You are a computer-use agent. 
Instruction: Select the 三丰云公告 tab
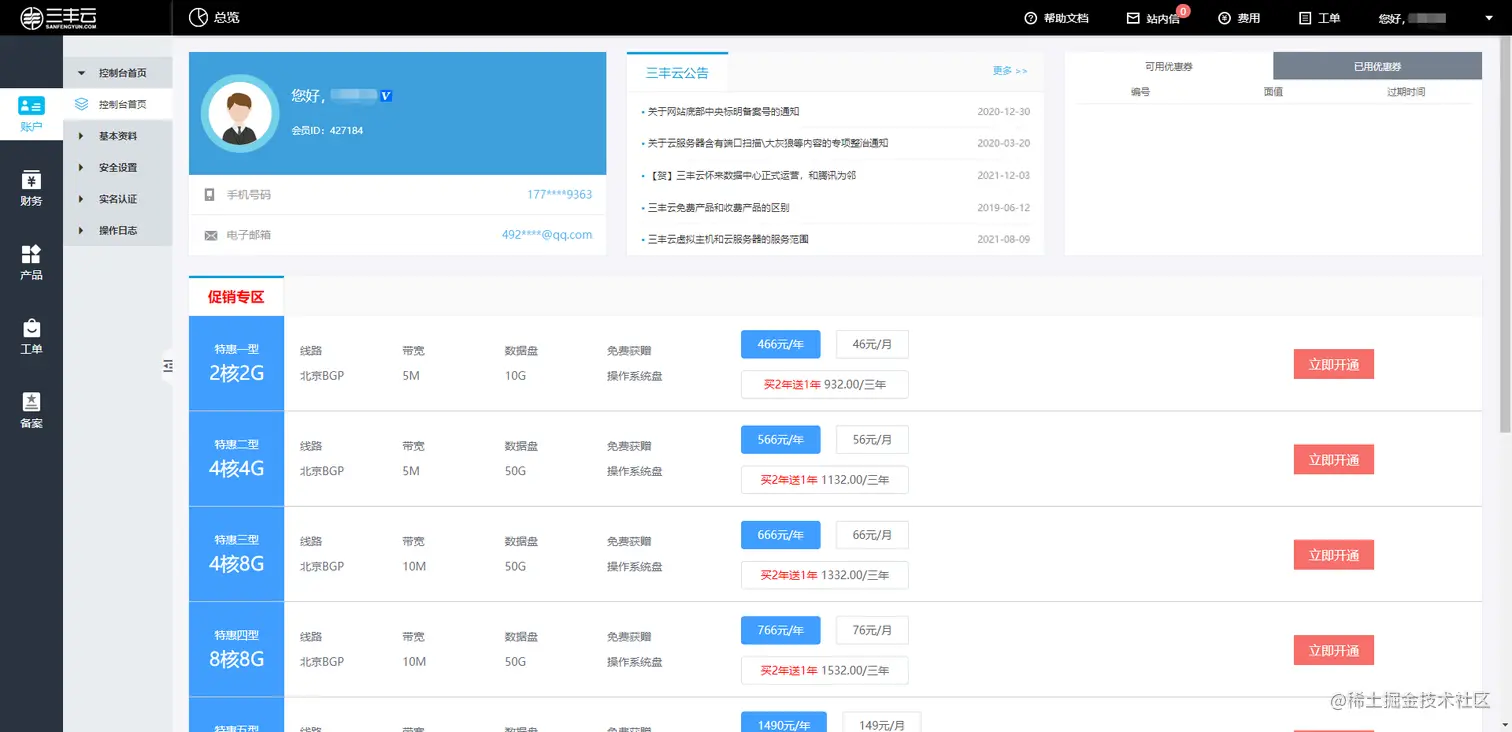[677, 72]
